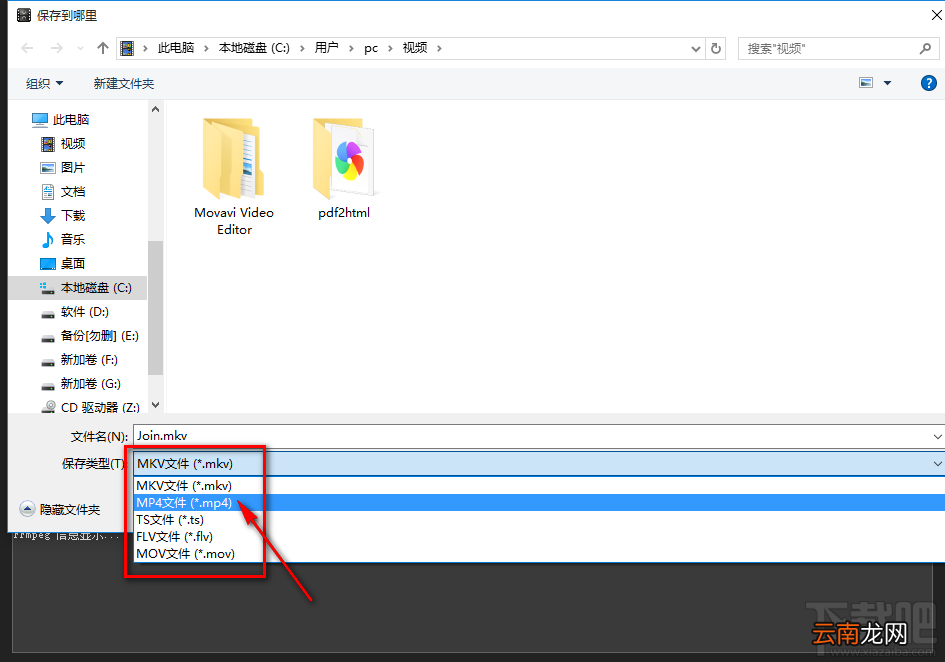This screenshot has height=662, width=945.
Task: Create a folder with 新建文件夹
Action: click(x=124, y=83)
